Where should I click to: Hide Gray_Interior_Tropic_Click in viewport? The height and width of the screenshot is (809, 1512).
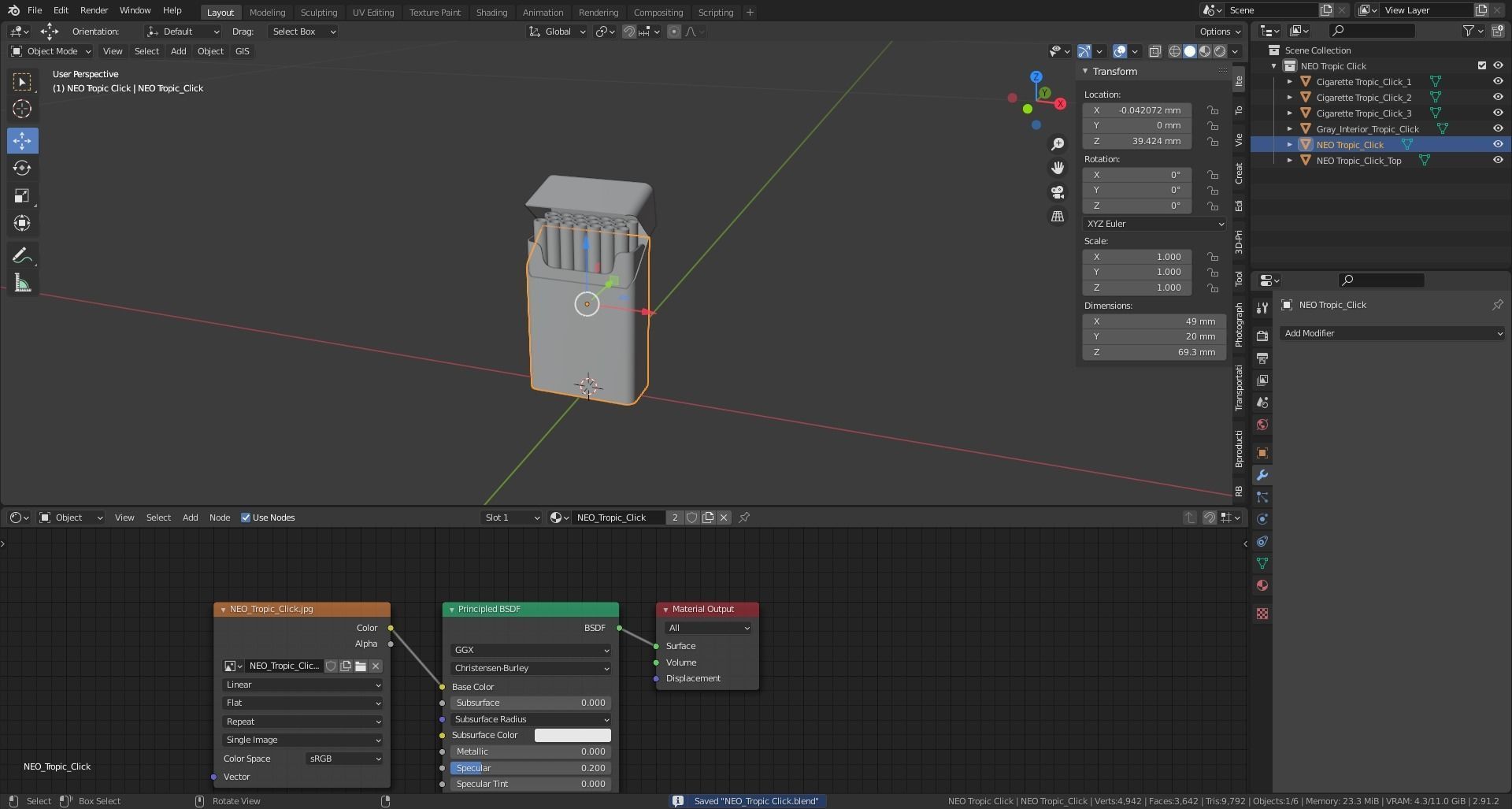1498,128
